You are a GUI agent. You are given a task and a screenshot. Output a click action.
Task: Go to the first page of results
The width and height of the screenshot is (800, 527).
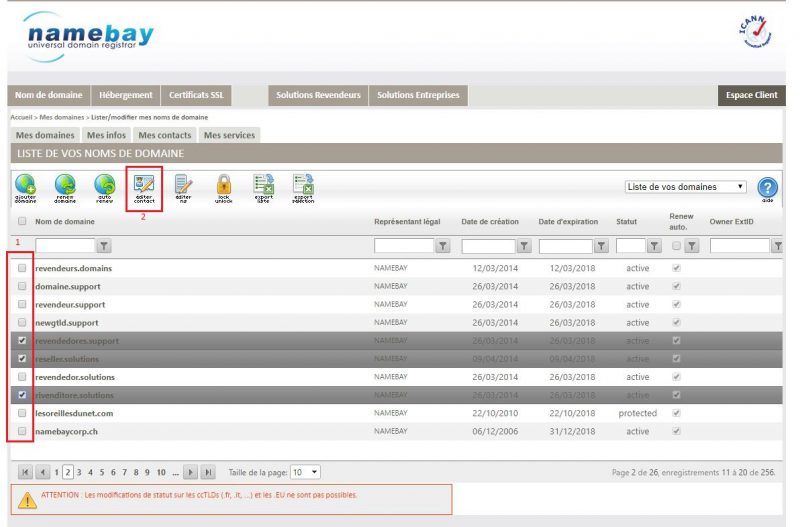click(25, 472)
